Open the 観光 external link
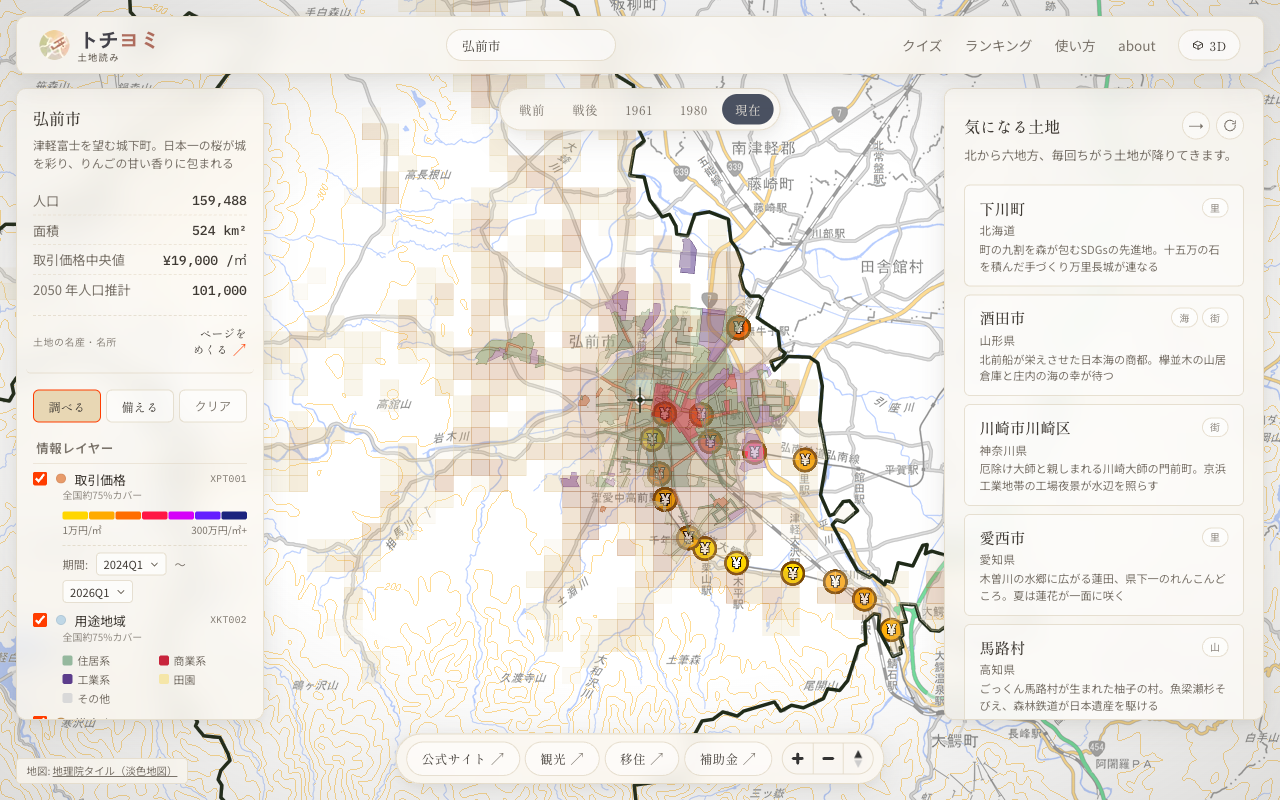Image resolution: width=1280 pixels, height=800 pixels. [562, 759]
